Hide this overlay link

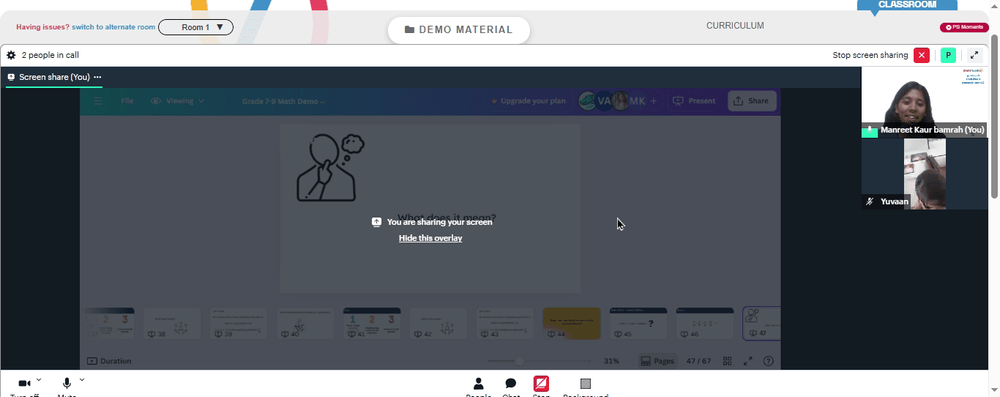click(430, 238)
